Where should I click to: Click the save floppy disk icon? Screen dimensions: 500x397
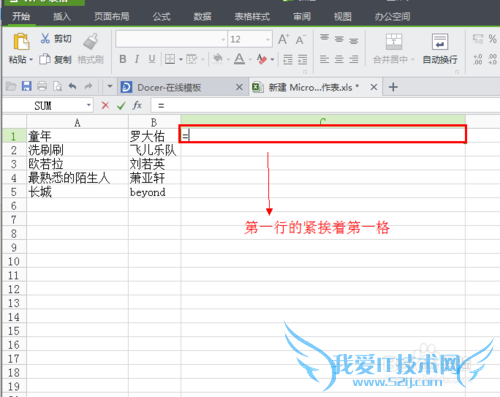pyautogui.click(x=26, y=86)
